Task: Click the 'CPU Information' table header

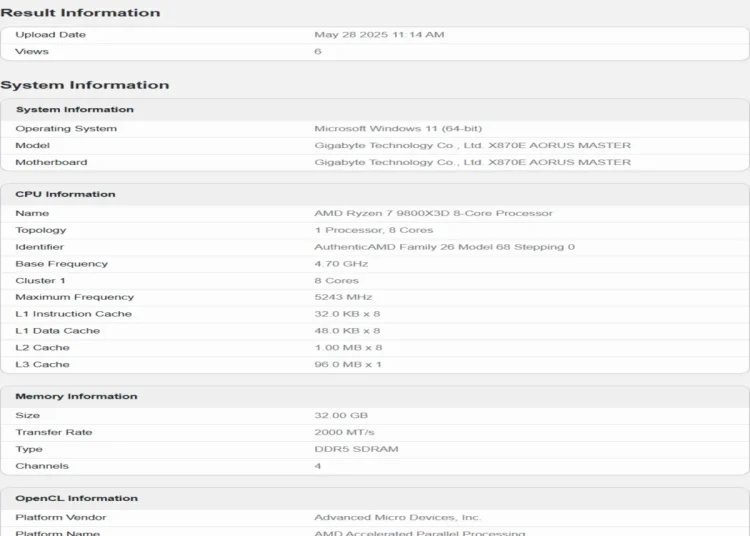Action: tap(65, 194)
